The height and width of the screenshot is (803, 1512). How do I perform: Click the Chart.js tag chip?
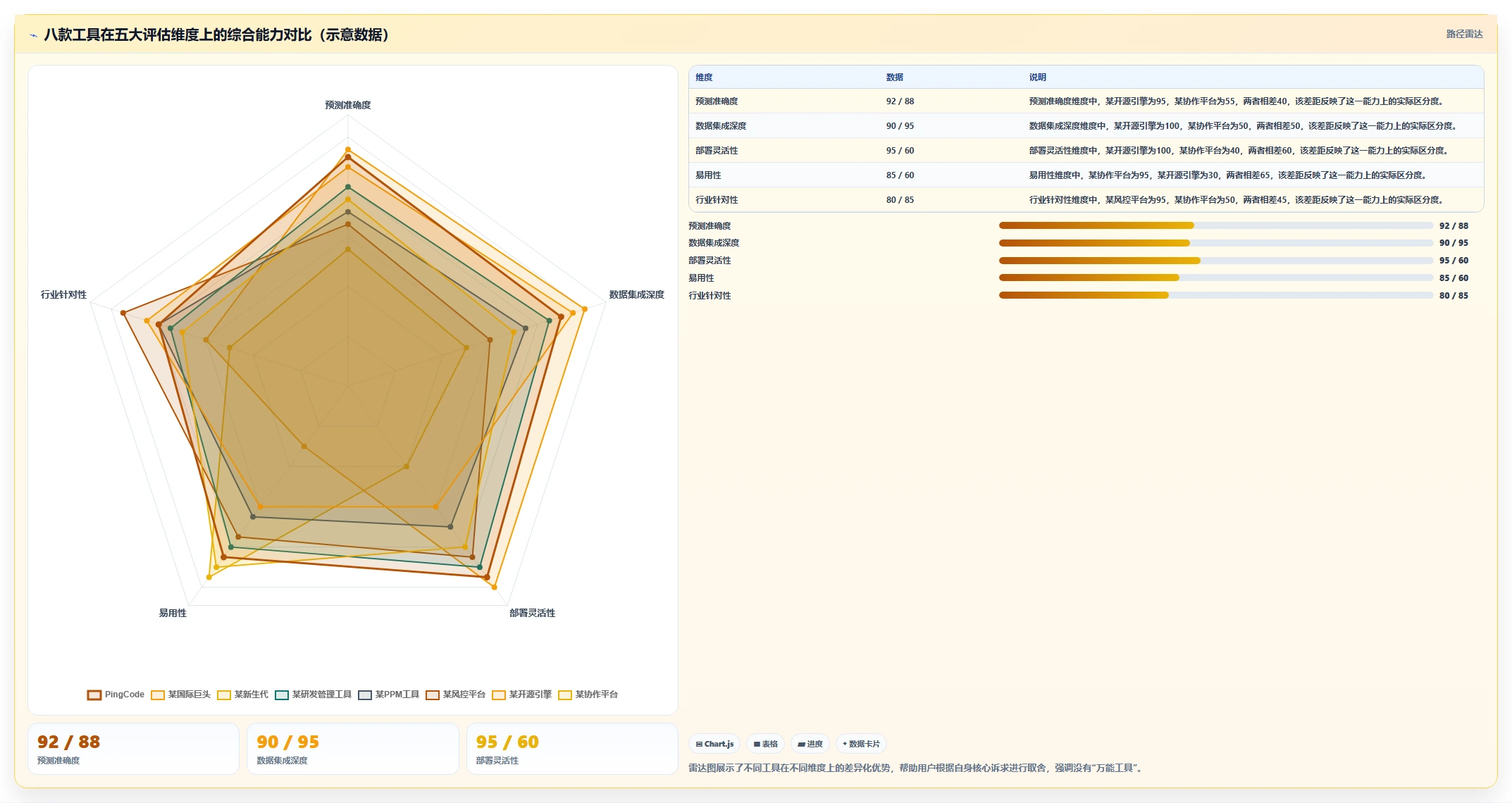[x=714, y=744]
